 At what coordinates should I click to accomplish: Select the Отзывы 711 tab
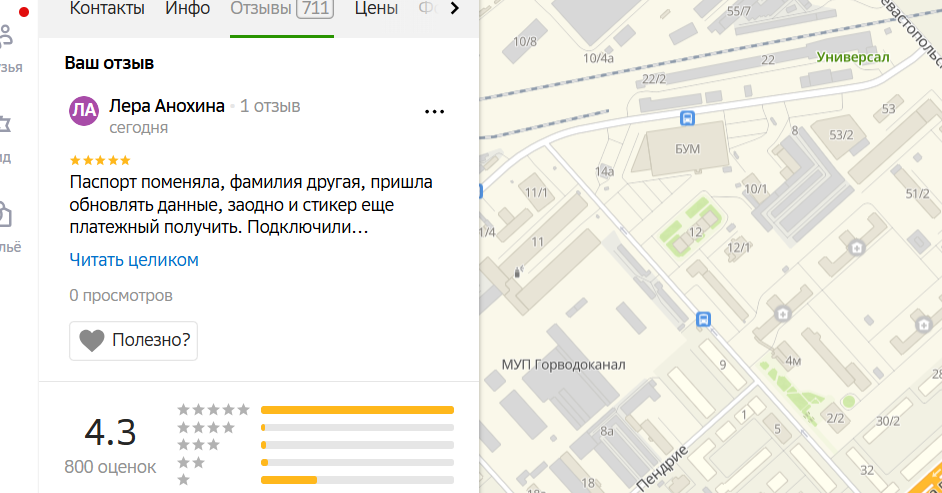coord(282,9)
